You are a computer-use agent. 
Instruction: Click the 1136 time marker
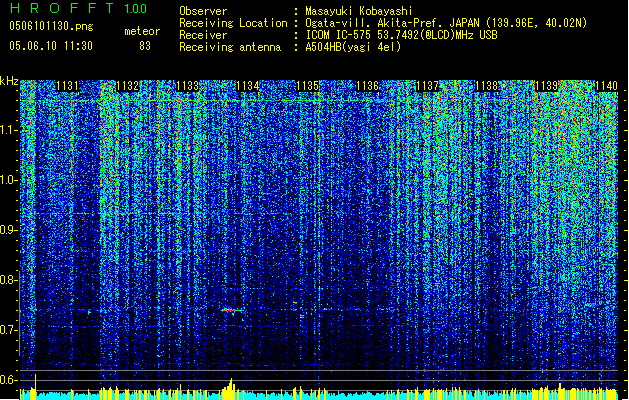[x=367, y=86]
